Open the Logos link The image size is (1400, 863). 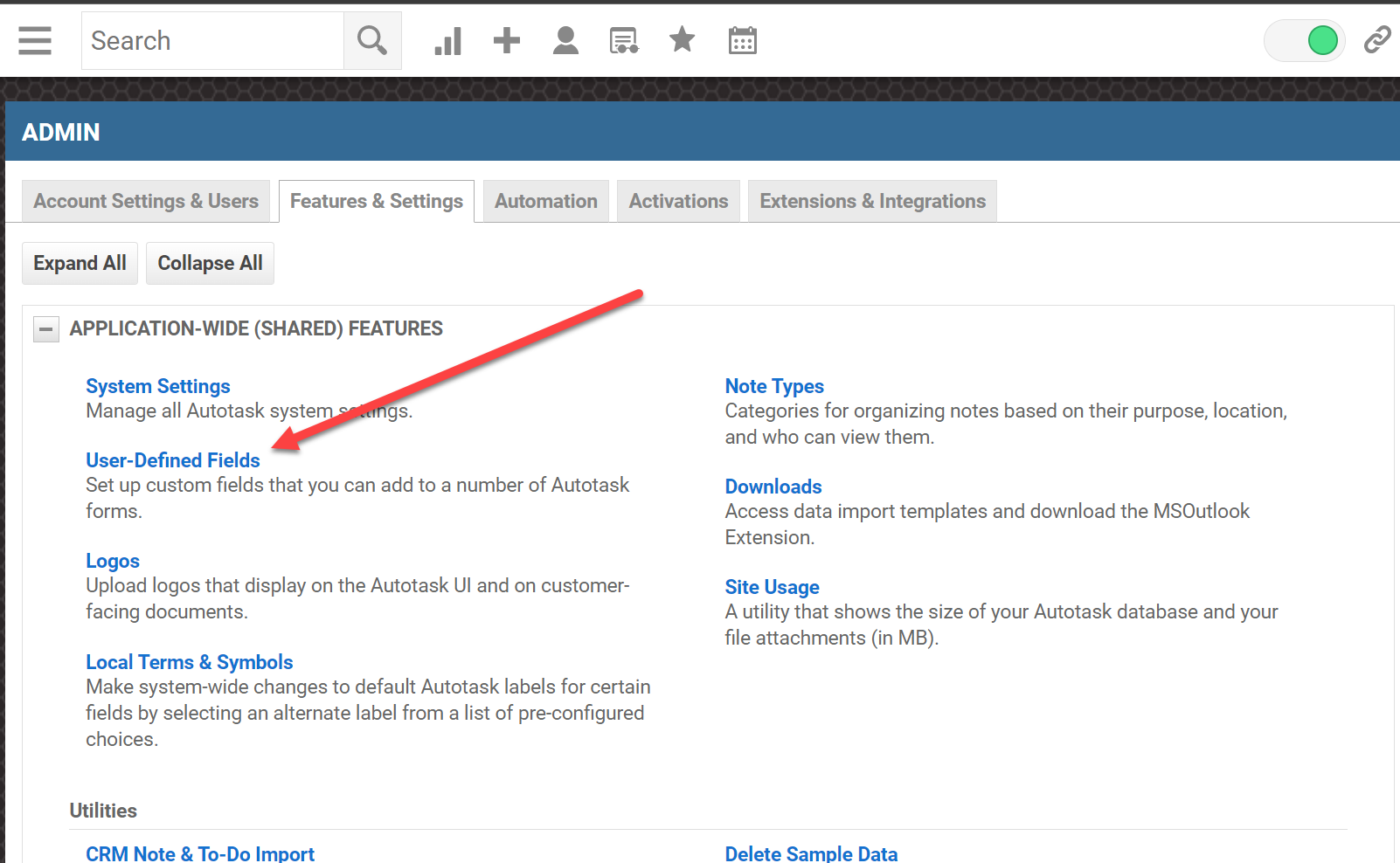click(113, 561)
